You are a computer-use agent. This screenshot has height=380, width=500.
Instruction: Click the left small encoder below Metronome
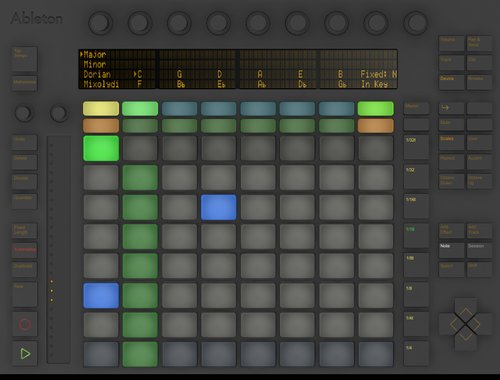24,113
